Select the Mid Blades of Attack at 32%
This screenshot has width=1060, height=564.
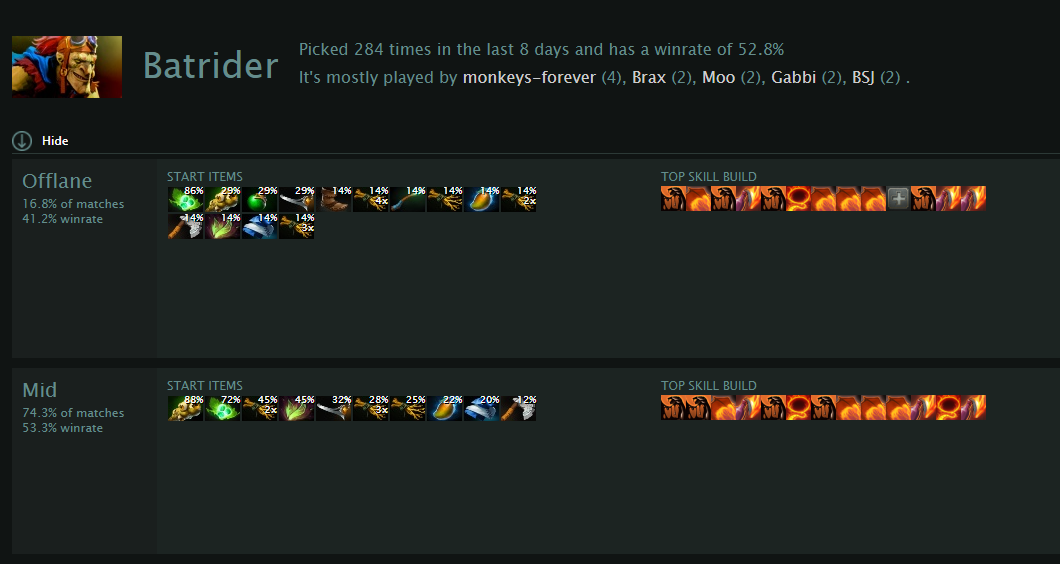point(334,408)
